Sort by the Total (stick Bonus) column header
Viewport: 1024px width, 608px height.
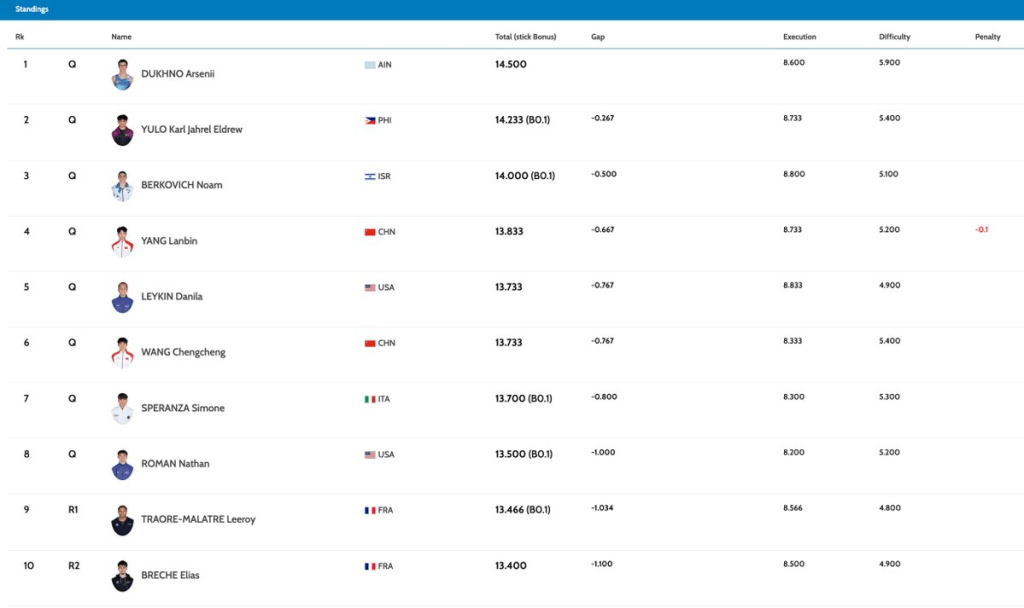point(525,37)
